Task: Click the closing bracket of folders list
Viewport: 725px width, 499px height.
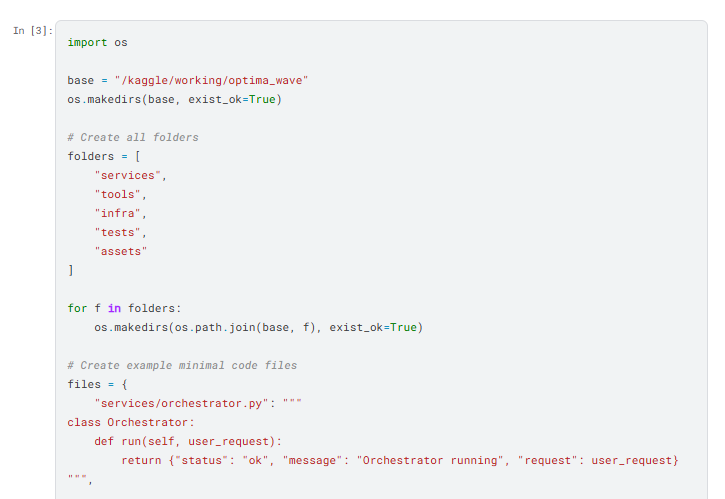Action: click(71, 270)
